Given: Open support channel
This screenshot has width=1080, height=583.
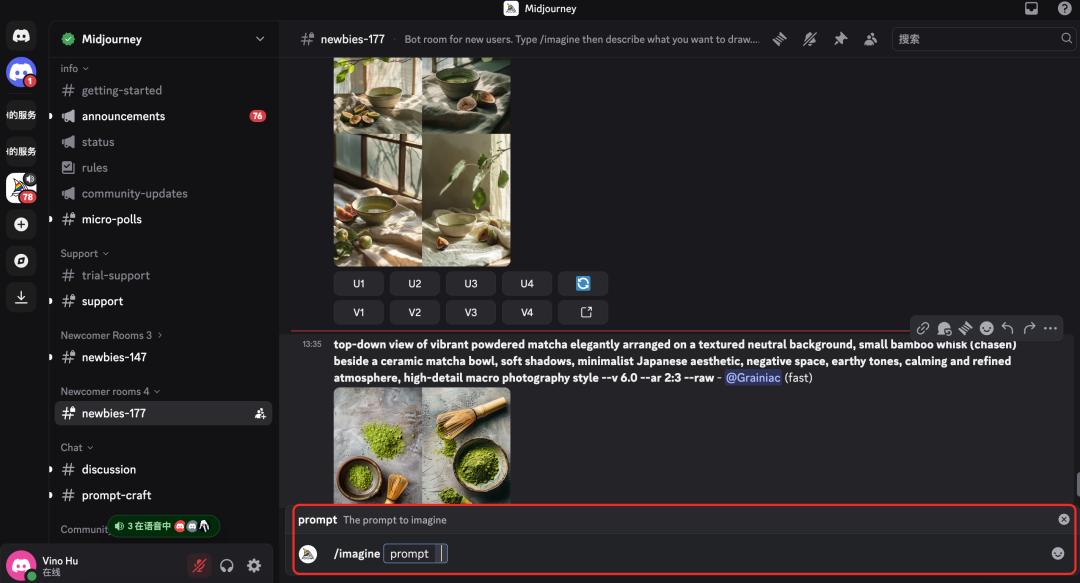Looking at the screenshot, I should click(163, 301).
